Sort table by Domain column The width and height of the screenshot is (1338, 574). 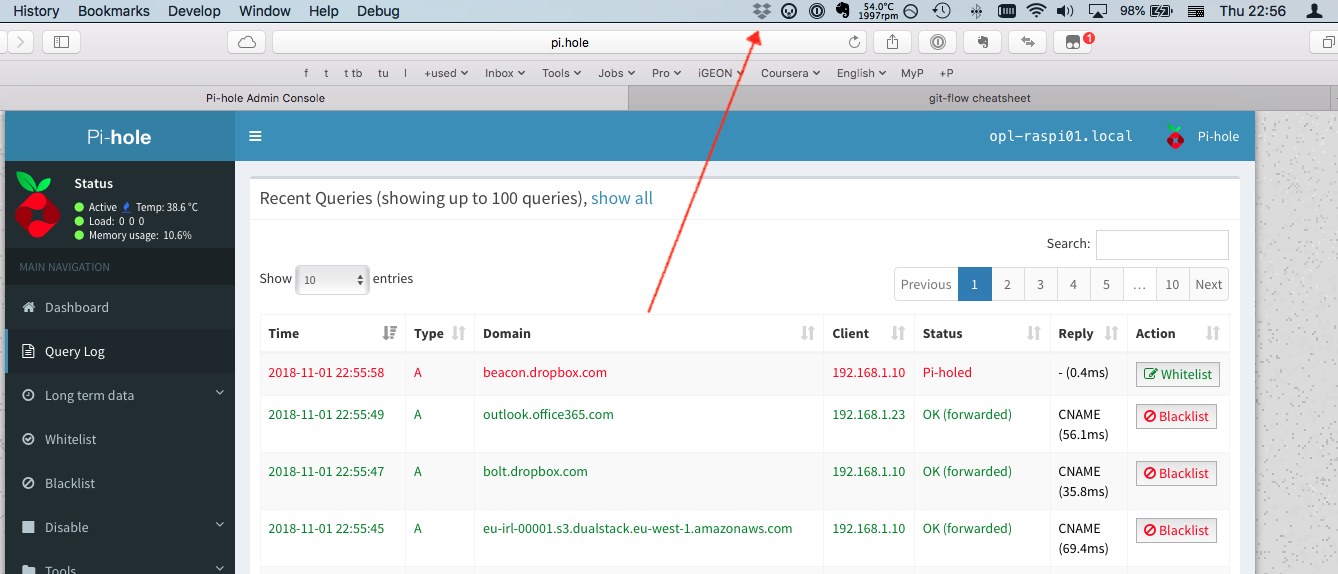click(649, 333)
